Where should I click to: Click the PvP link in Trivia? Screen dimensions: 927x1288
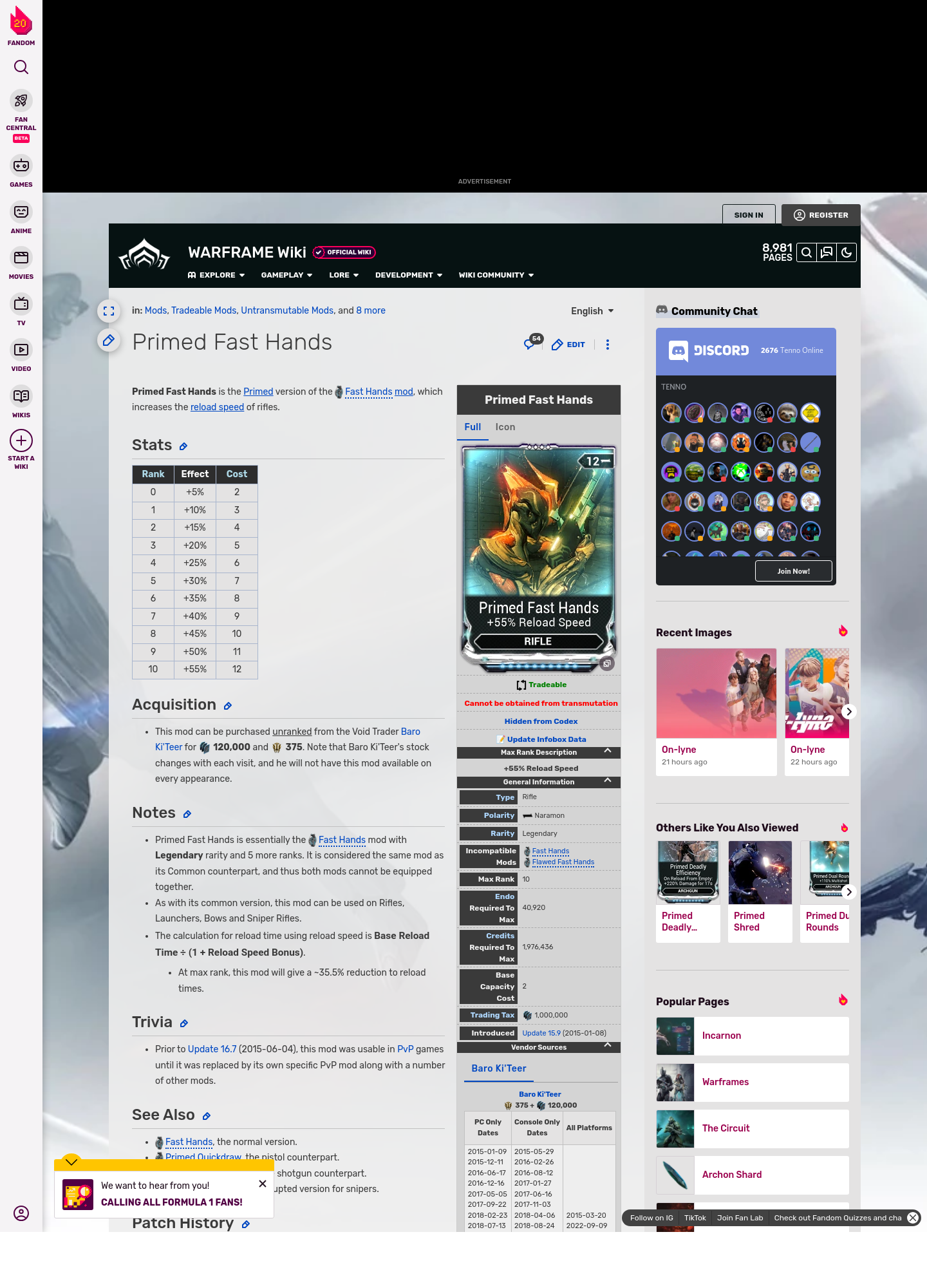406,1049
